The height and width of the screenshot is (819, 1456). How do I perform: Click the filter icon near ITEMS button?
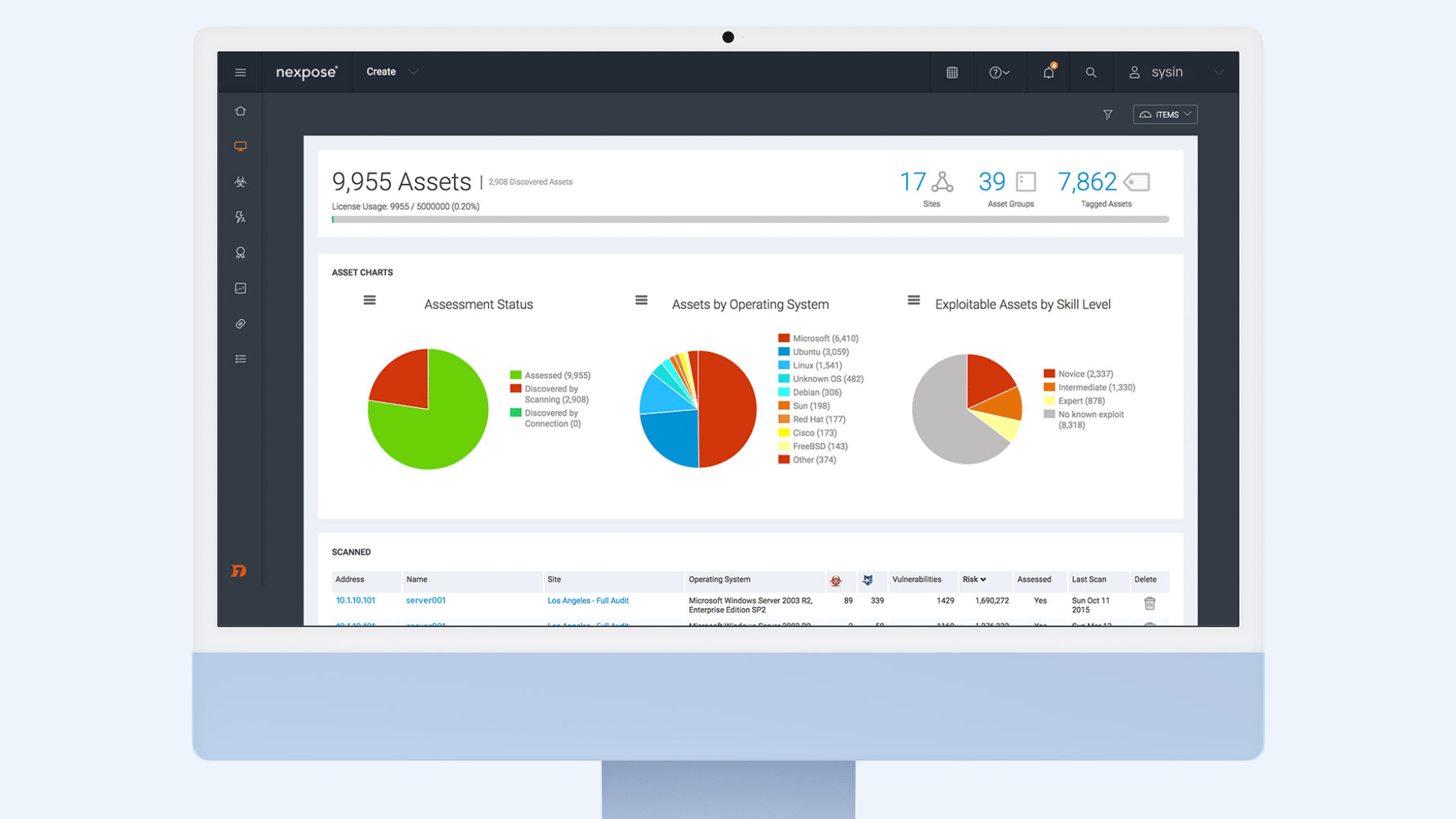coord(1107,114)
